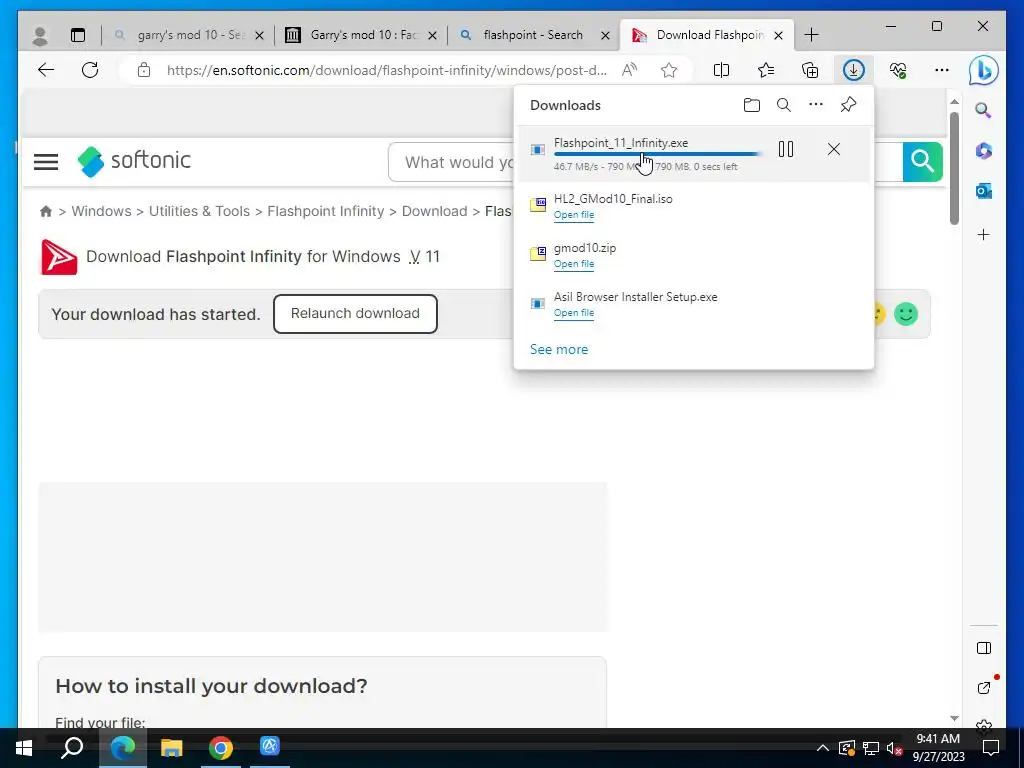Go back with the back arrow
Viewport: 1024px width, 768px height.
(x=46, y=70)
